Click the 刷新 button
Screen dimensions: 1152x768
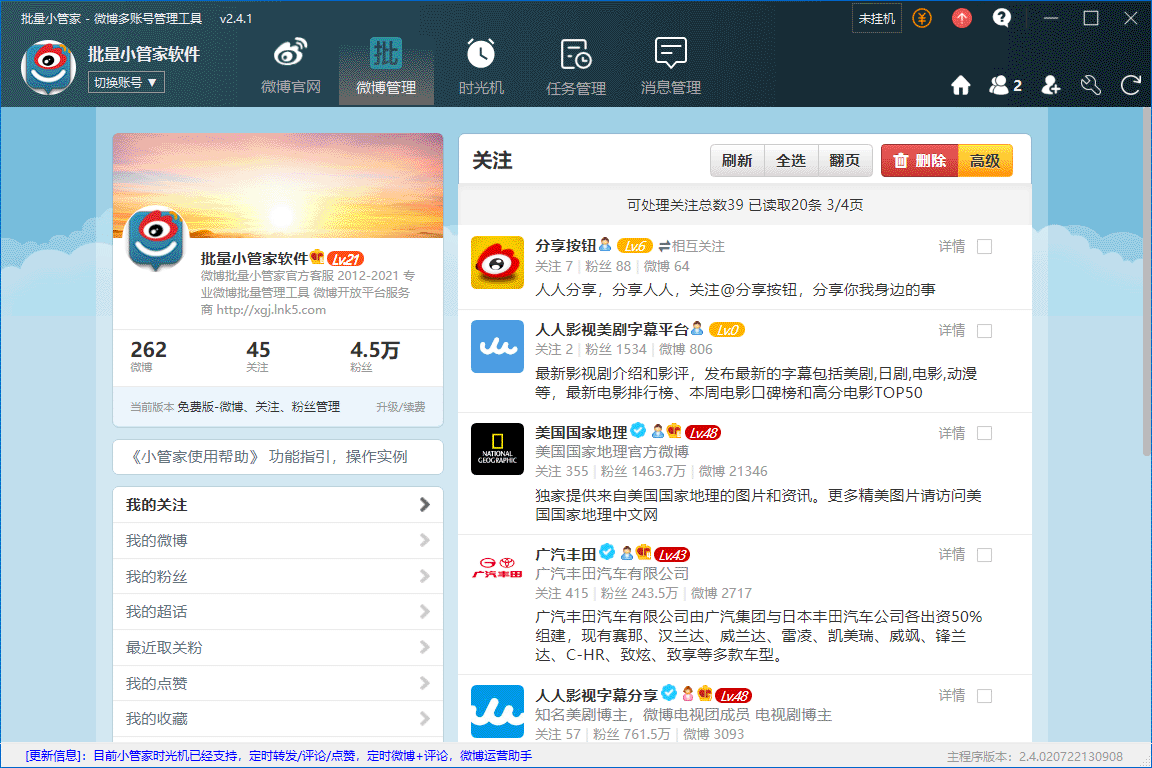point(737,161)
